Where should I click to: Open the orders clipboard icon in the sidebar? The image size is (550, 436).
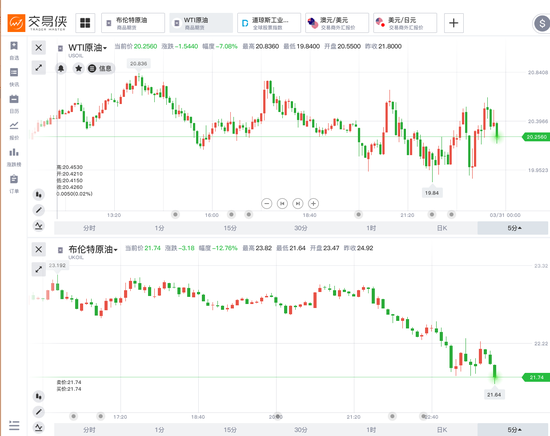tap(14, 179)
